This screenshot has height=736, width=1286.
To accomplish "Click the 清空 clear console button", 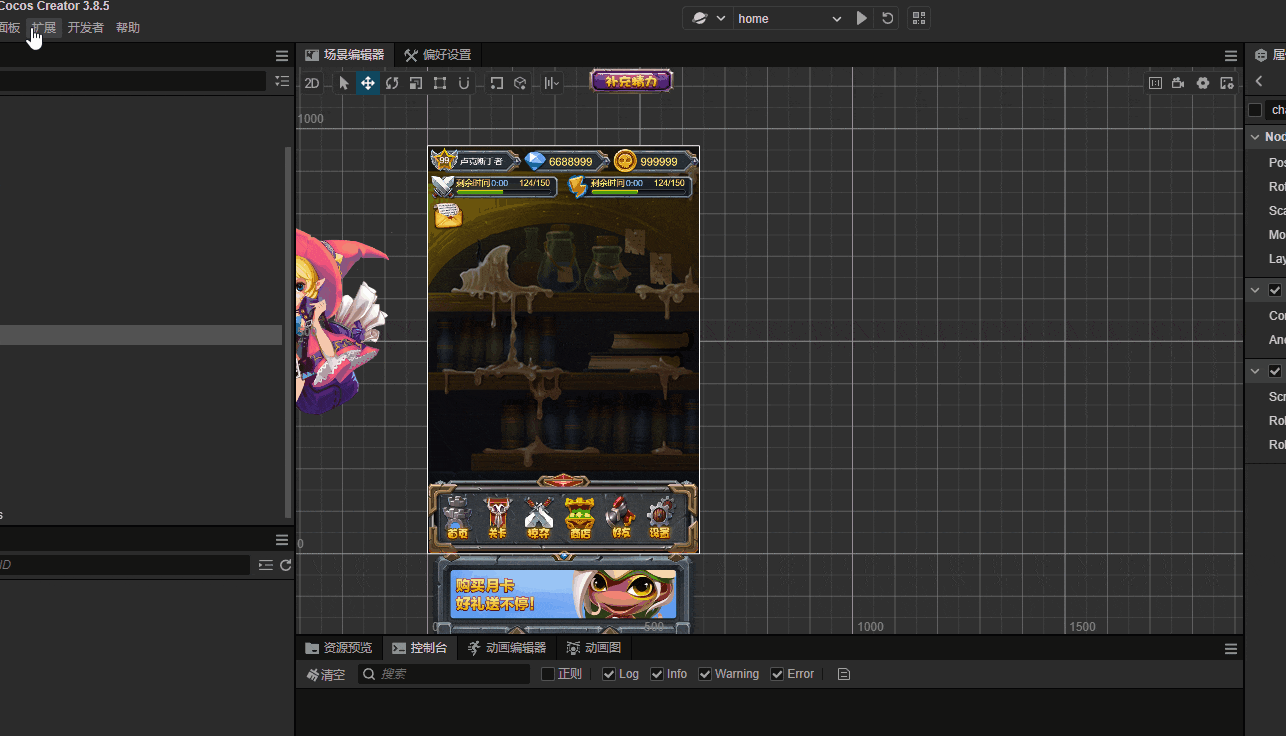I will point(326,675).
